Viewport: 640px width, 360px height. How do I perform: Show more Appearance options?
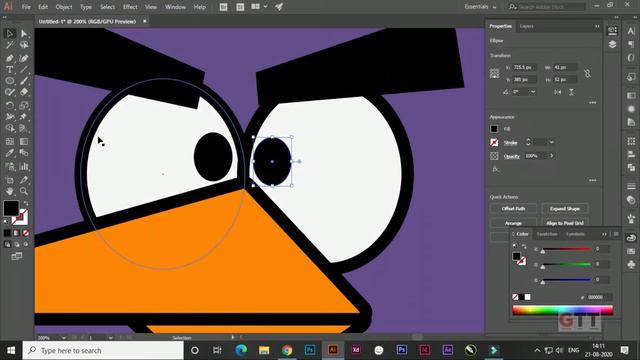tap(593, 180)
